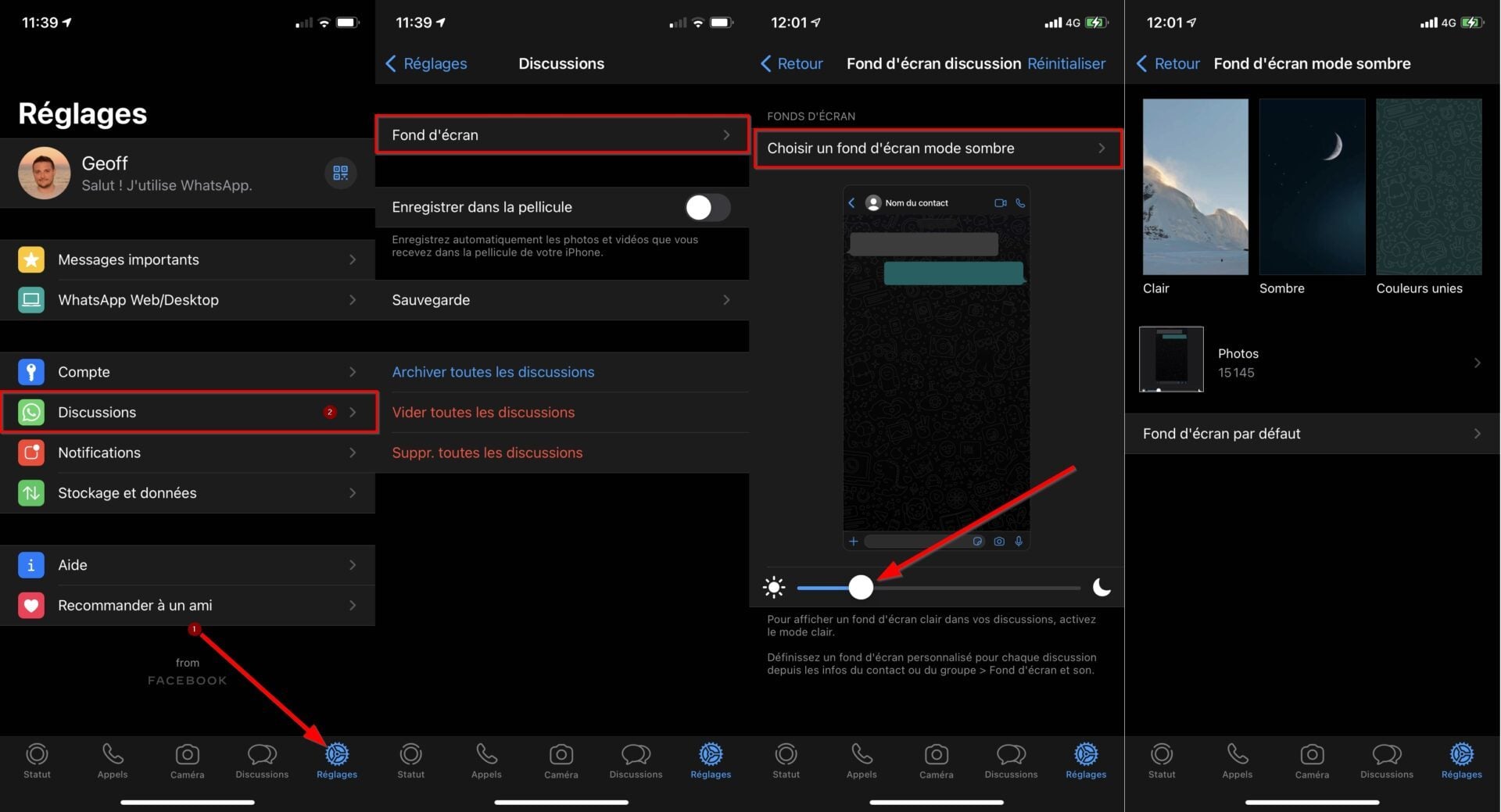Open Messages importants via the star icon
This screenshot has width=1501, height=812.
pos(31,259)
